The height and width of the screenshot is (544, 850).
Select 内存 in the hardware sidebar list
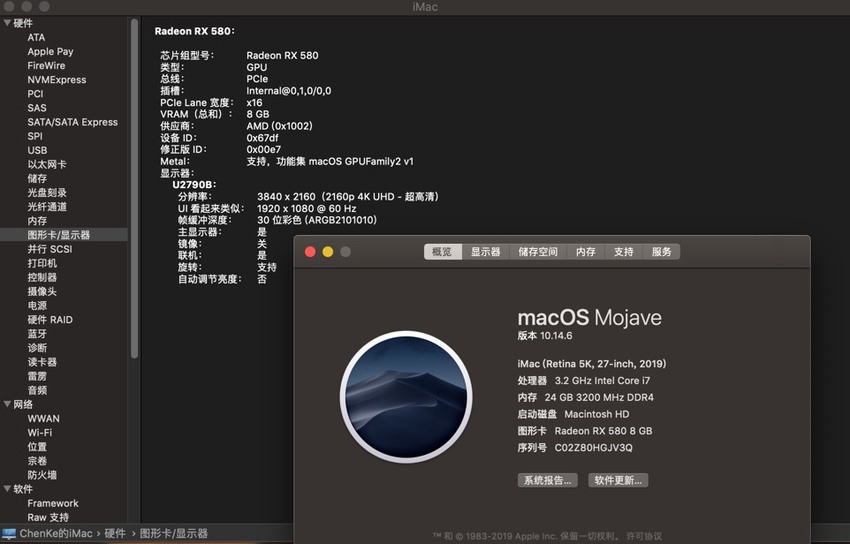tap(37, 221)
